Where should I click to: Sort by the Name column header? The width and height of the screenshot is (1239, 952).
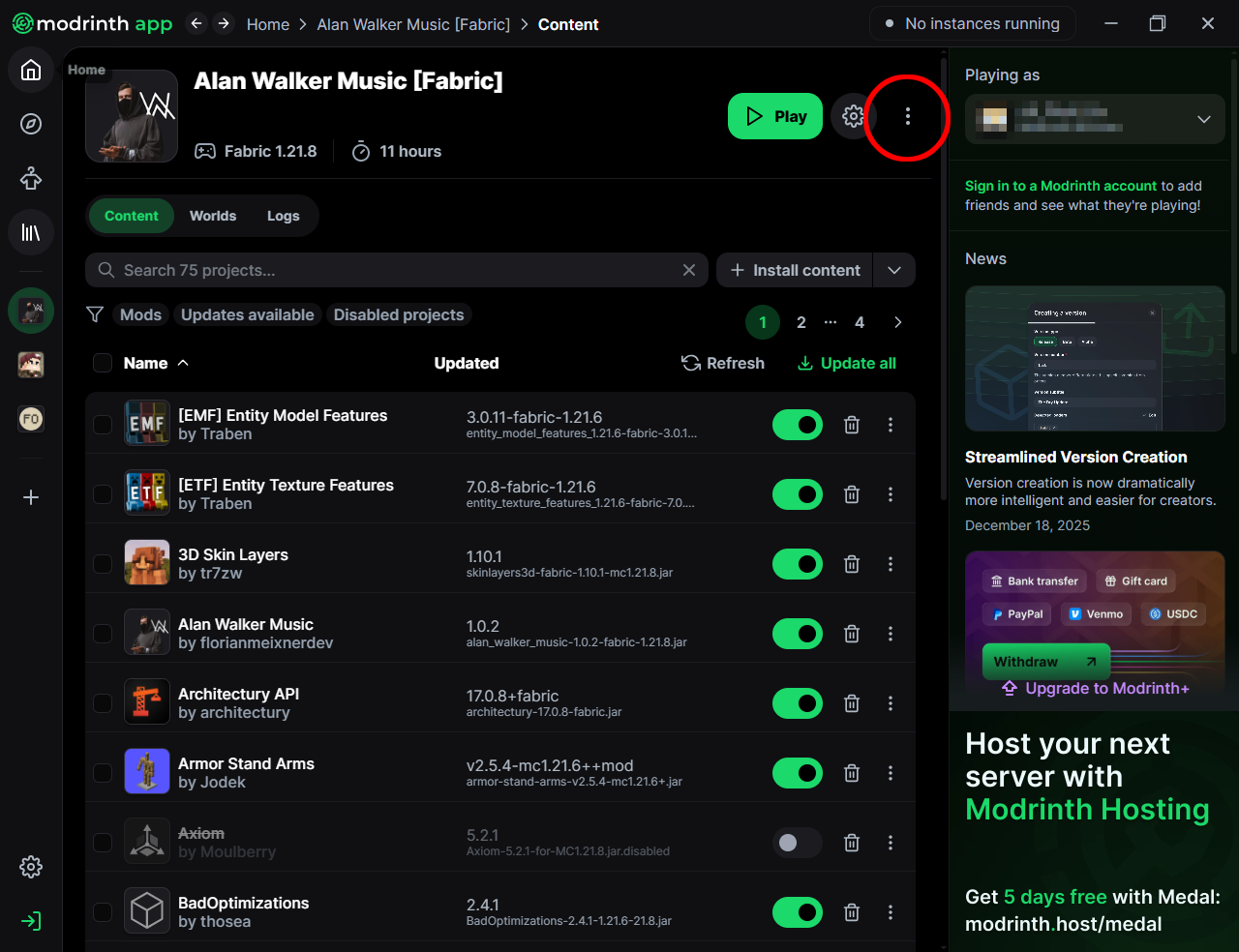click(155, 363)
